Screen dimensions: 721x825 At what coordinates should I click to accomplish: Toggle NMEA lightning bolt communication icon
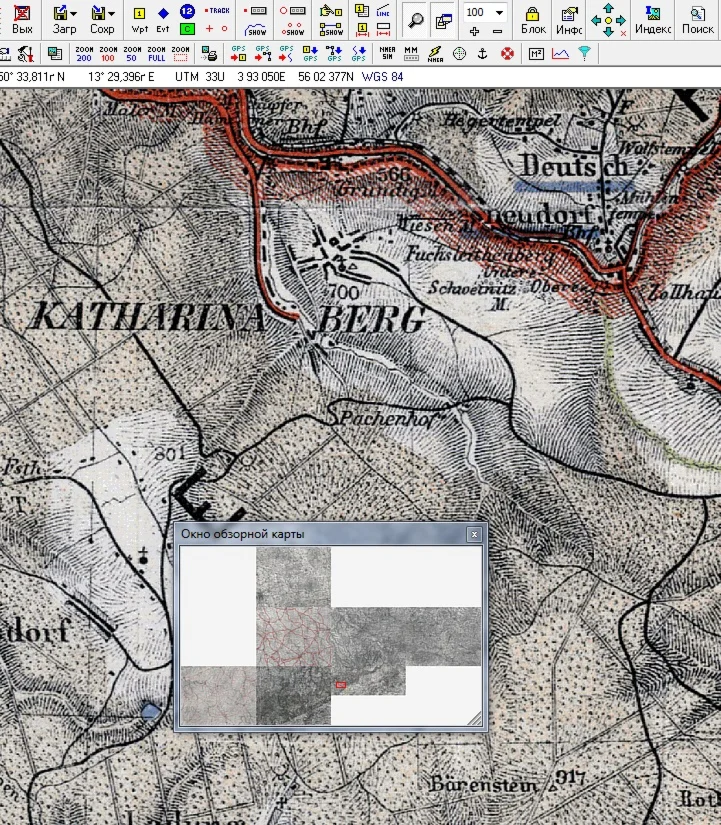pyautogui.click(x=435, y=53)
